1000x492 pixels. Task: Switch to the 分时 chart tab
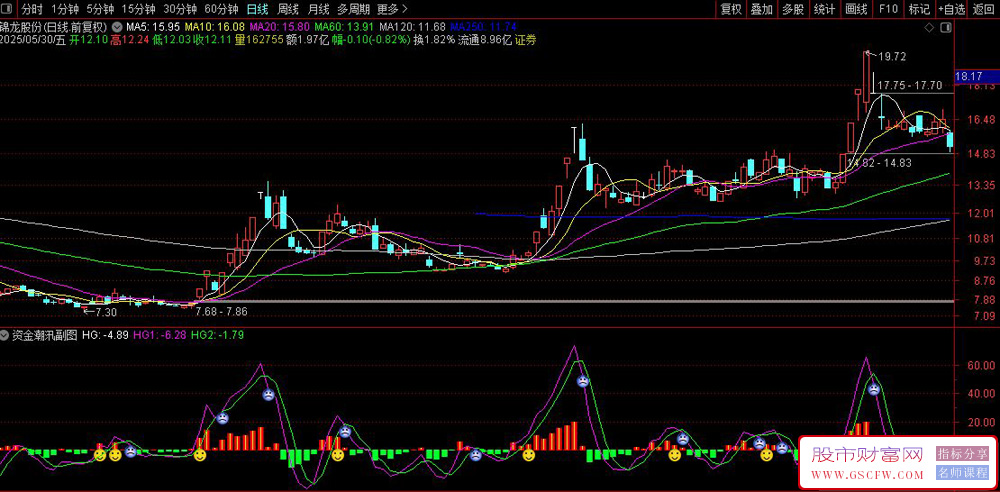pyautogui.click(x=32, y=10)
